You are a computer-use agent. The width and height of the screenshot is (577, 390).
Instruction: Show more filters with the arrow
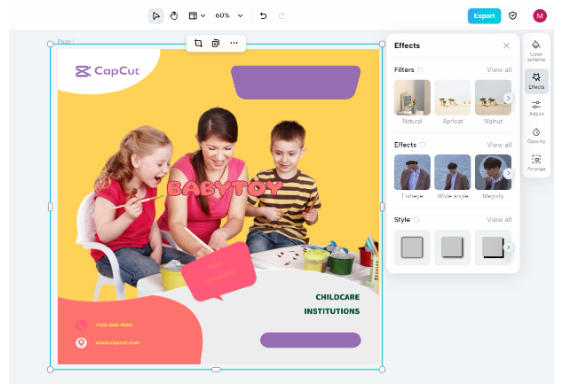click(509, 98)
